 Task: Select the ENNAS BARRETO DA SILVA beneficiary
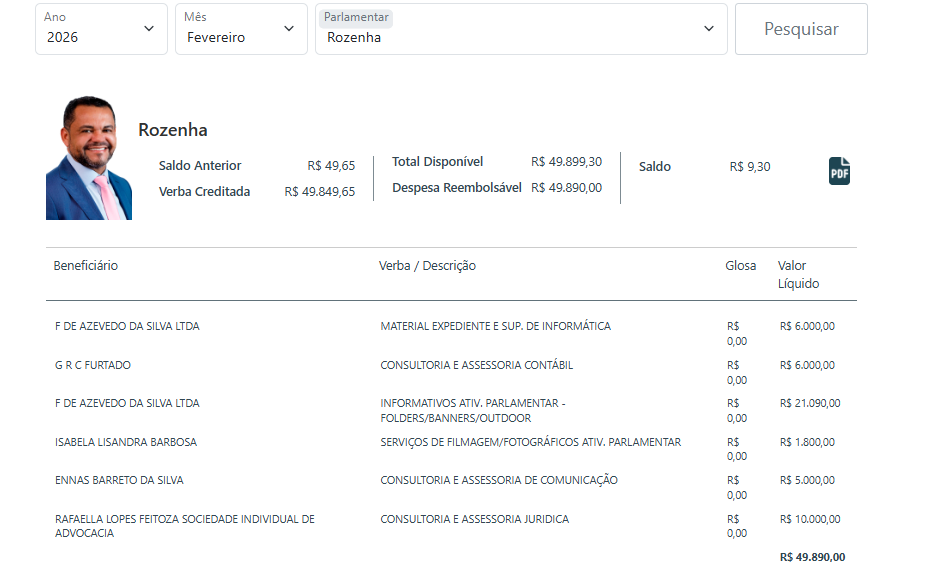click(x=119, y=480)
